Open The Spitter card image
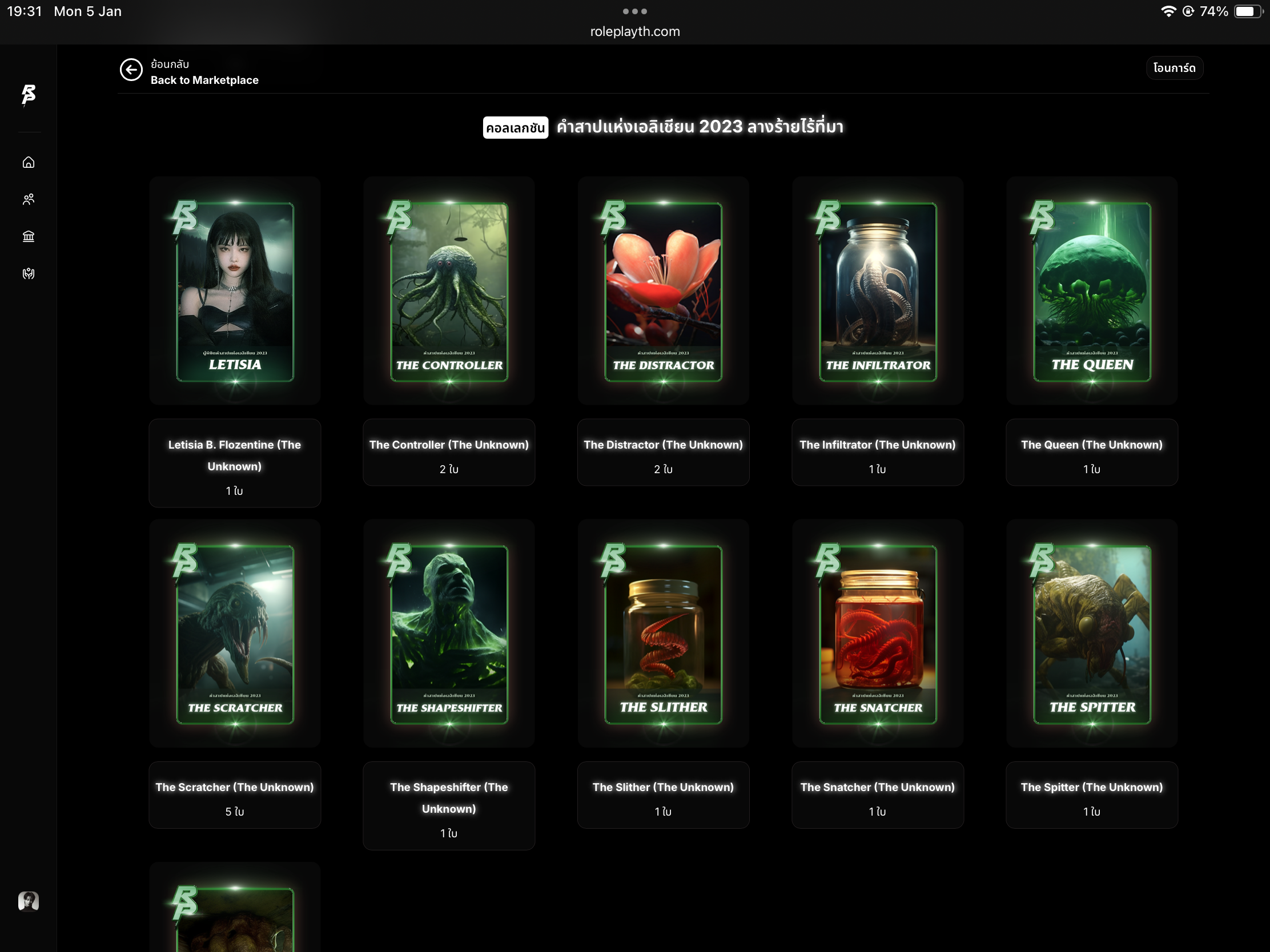This screenshot has height=952, width=1270. 1091,634
